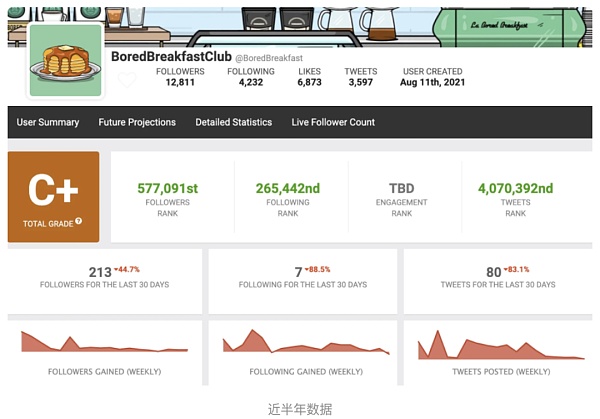Click the 265,442nd following rank
Screen dimensions: 600x419
(x=288, y=188)
